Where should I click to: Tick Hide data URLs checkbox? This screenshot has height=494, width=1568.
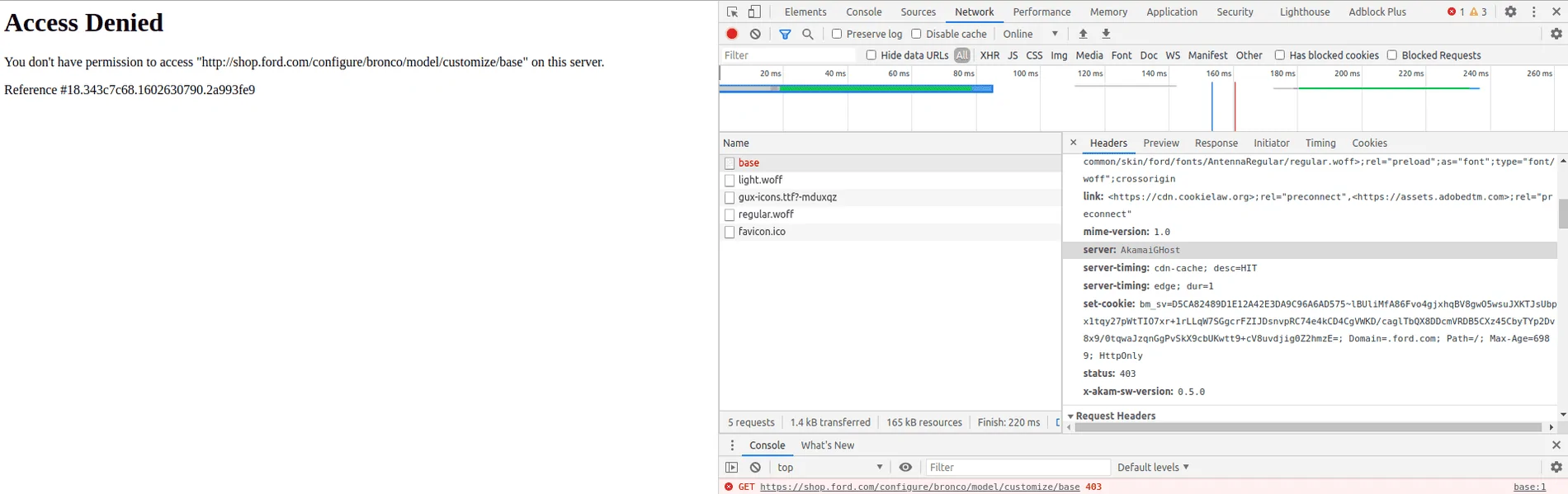871,55
